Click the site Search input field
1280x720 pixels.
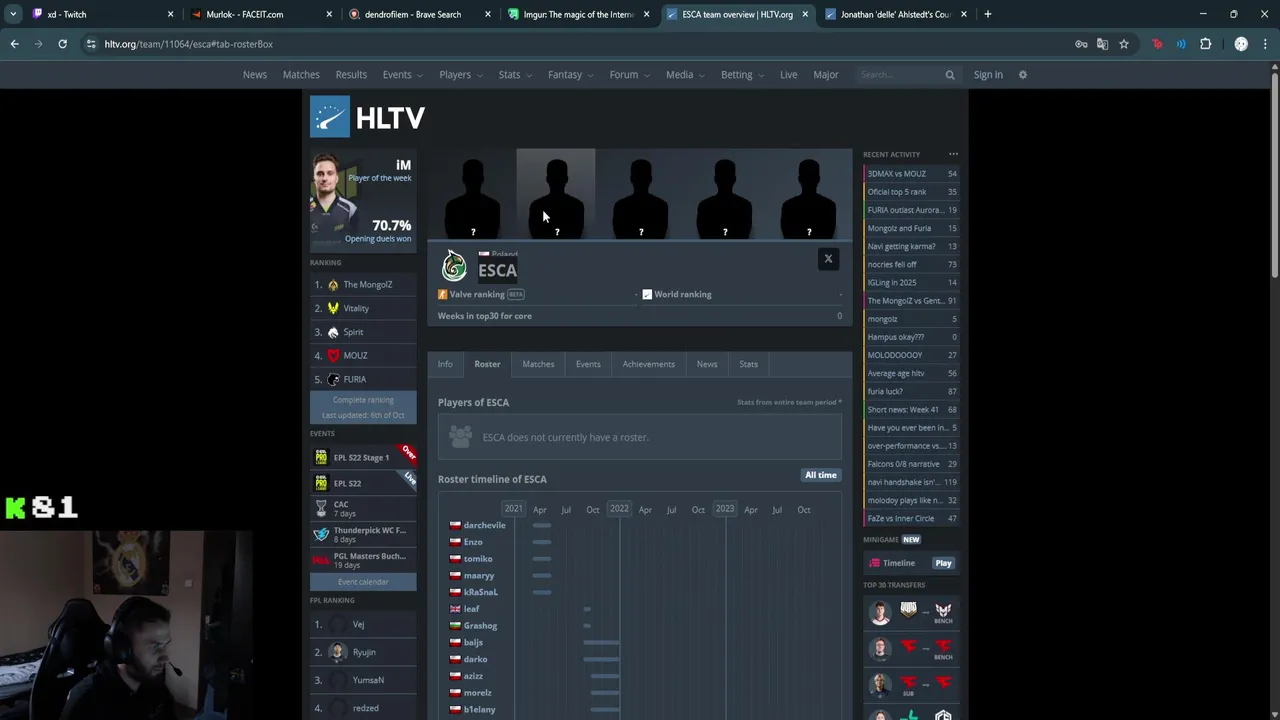[900, 75]
